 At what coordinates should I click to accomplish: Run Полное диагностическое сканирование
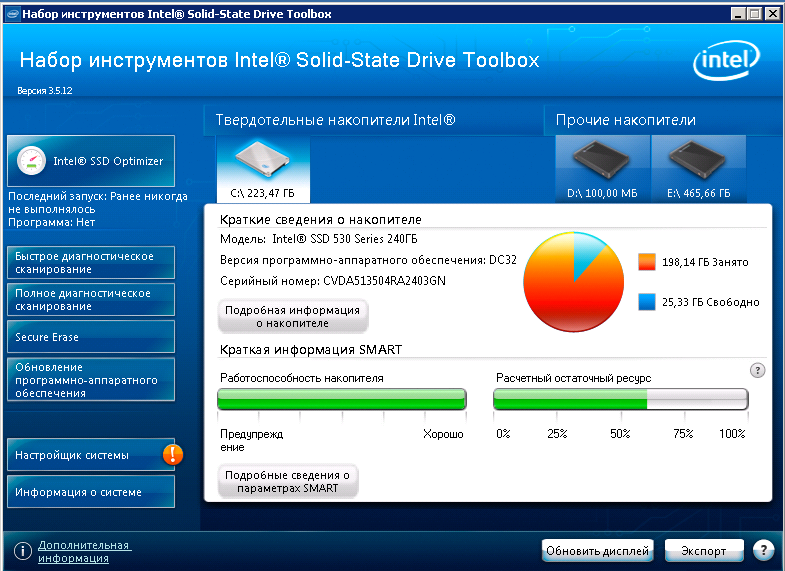tap(91, 299)
